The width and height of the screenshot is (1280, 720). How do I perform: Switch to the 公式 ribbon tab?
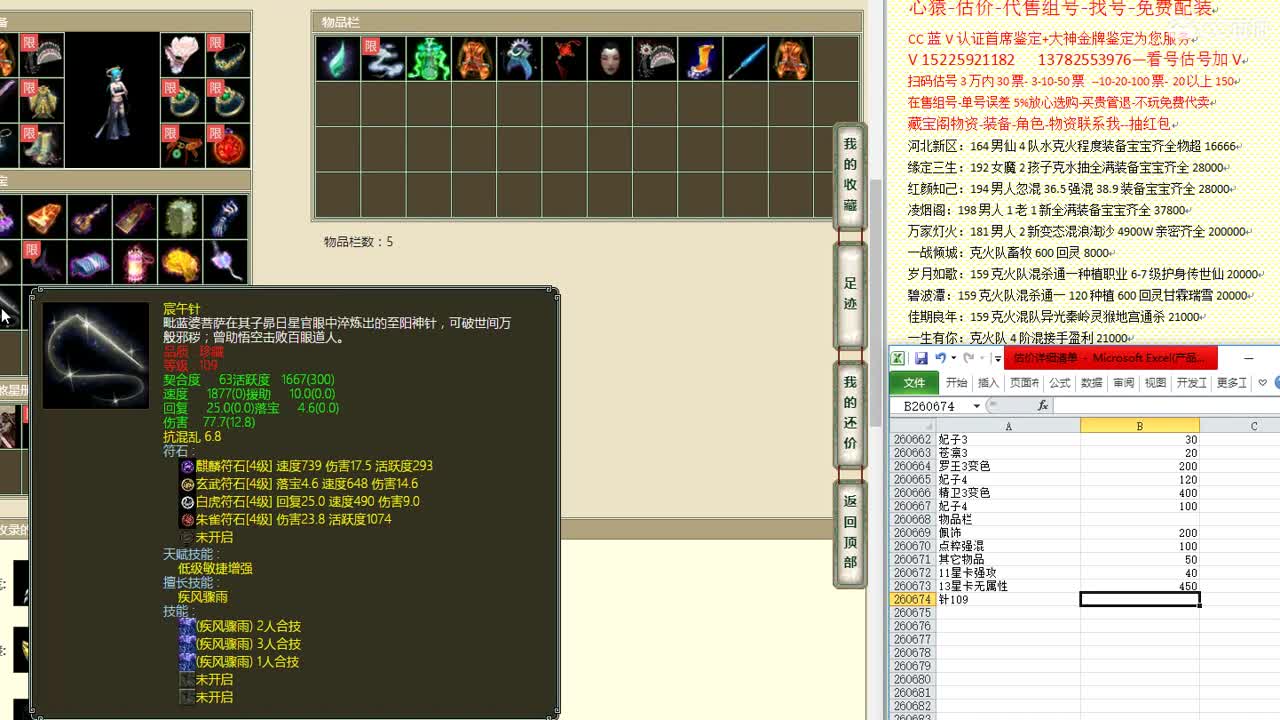1060,383
